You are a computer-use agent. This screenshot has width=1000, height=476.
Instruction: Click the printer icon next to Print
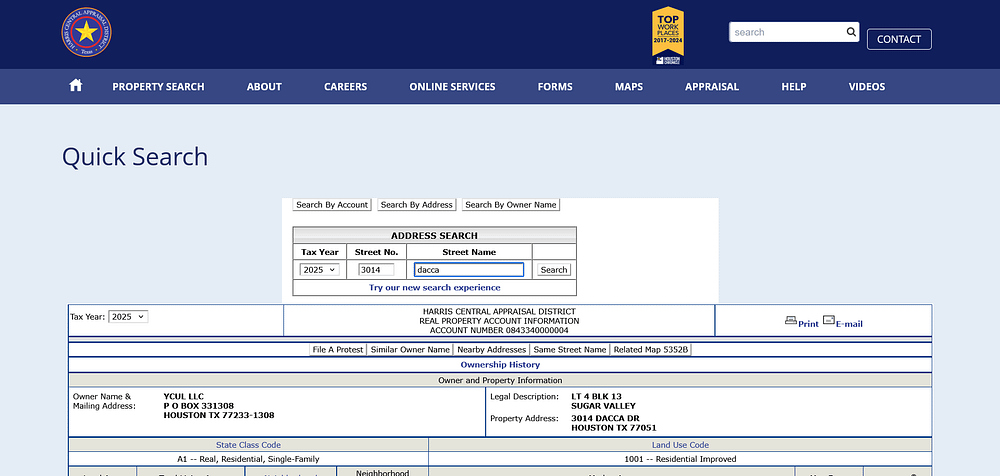coord(791,320)
